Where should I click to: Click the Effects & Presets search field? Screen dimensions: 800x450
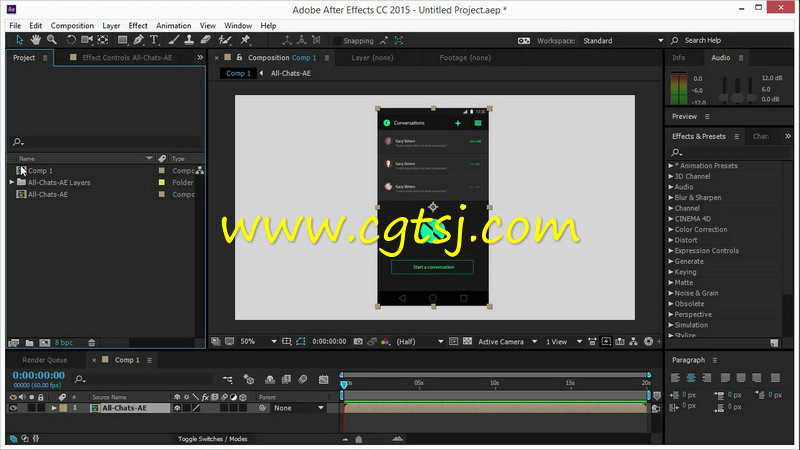(x=730, y=152)
